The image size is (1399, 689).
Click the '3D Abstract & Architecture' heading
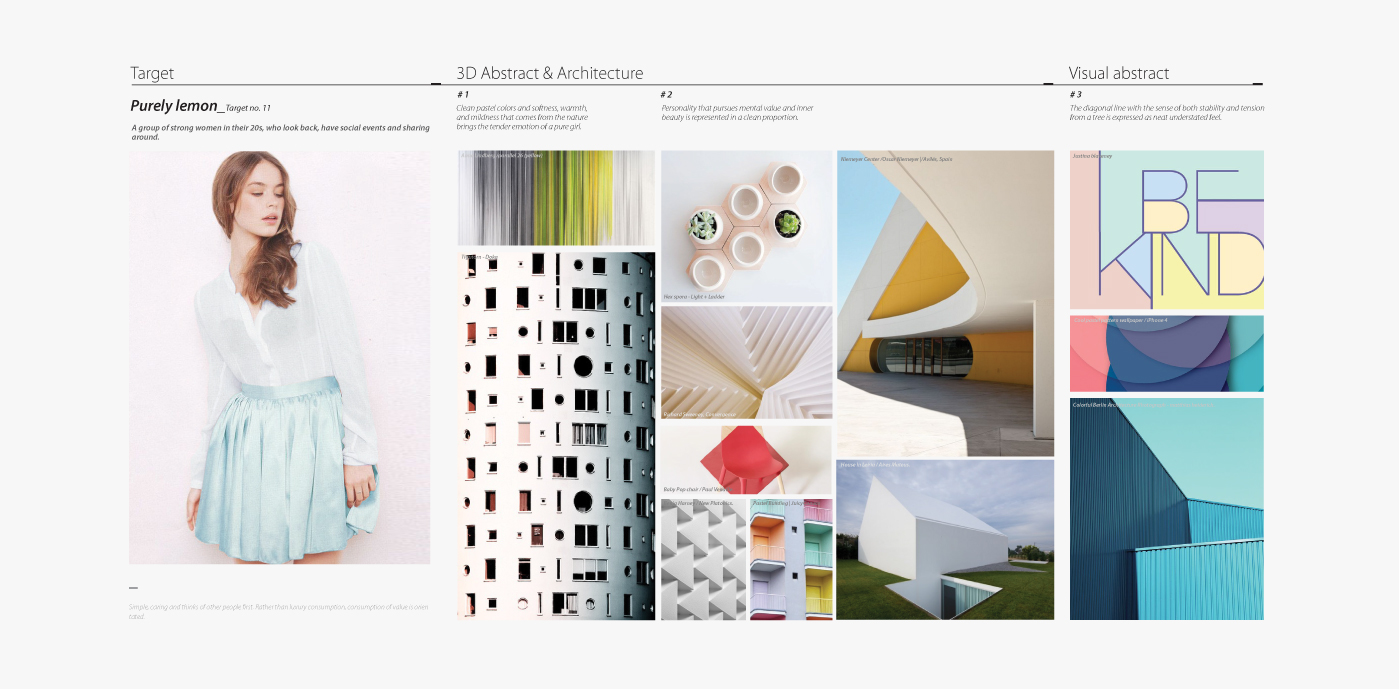tap(550, 73)
